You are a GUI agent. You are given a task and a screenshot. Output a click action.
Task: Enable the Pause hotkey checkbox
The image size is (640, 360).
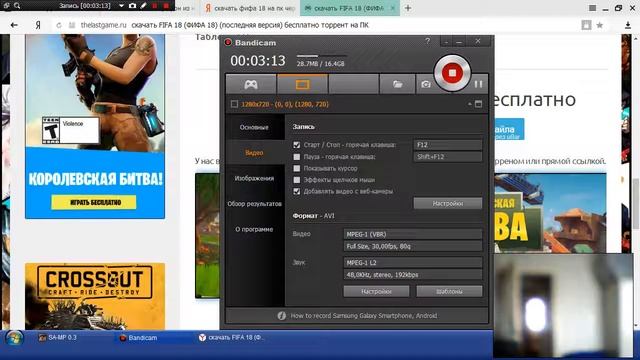coord(297,157)
